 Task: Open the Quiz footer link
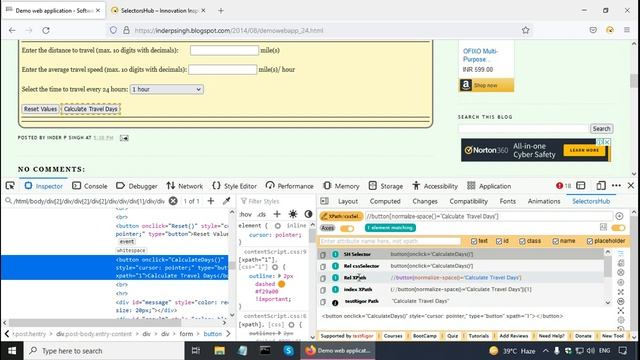(452, 336)
